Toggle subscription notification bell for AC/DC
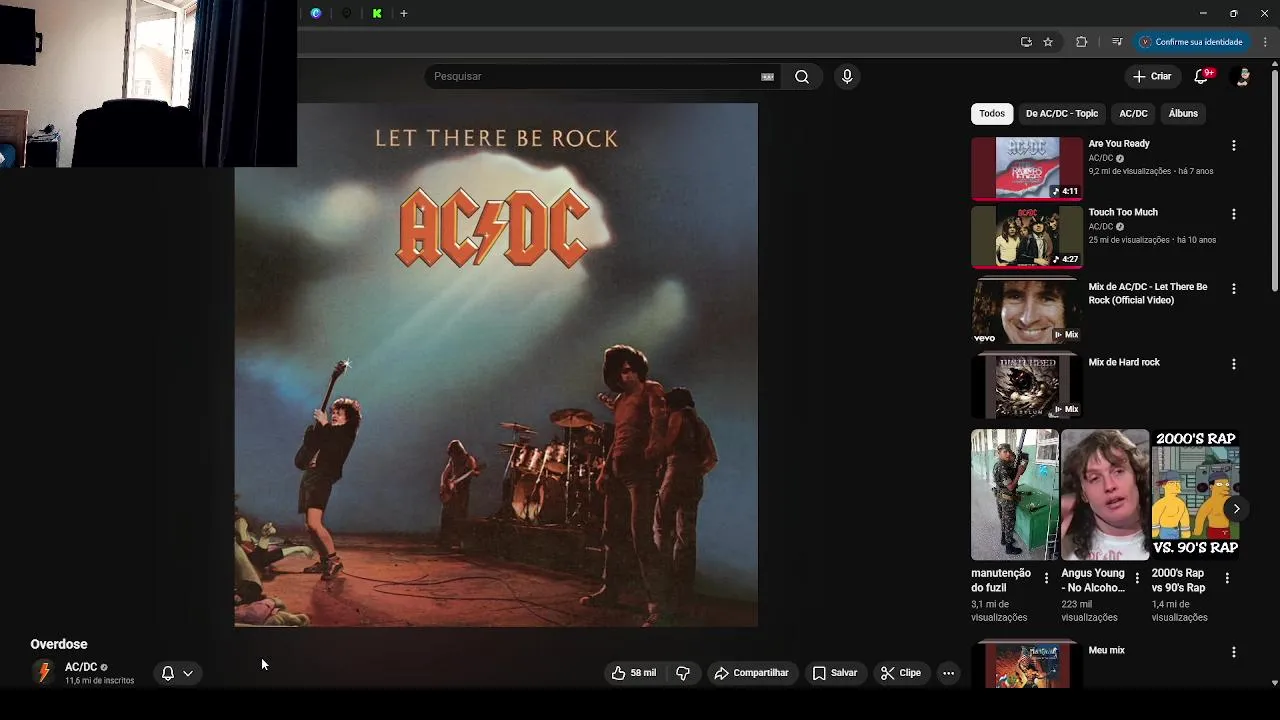Screen dimensions: 1280x720 pyautogui.click(x=168, y=673)
